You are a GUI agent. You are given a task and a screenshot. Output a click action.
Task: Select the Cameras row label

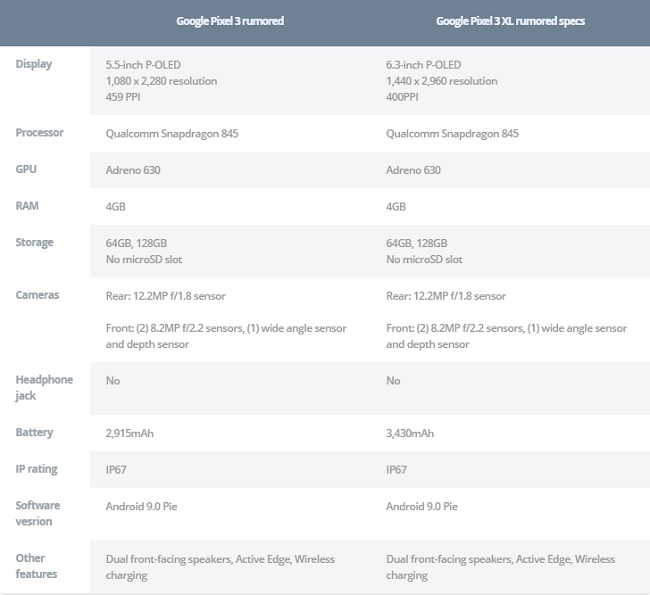pos(37,295)
